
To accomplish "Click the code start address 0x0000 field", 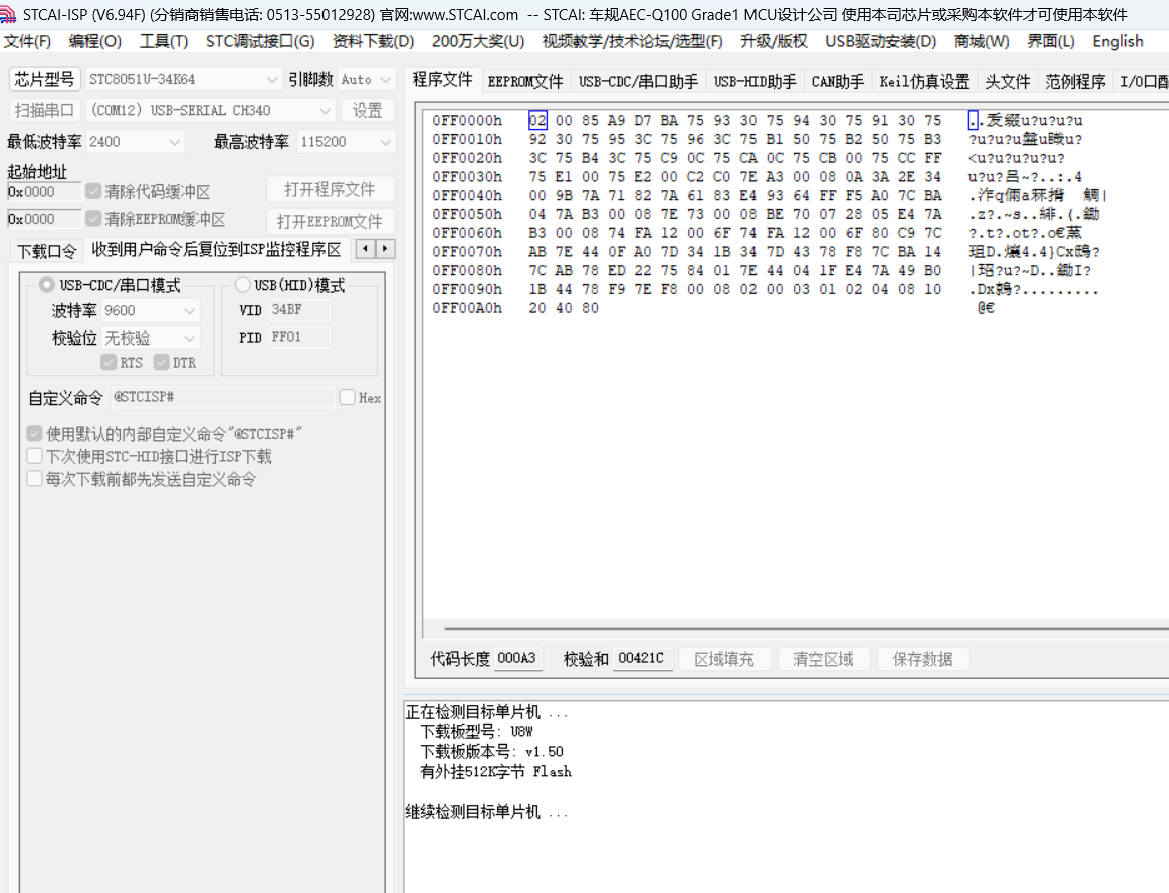I will click(x=44, y=192).
